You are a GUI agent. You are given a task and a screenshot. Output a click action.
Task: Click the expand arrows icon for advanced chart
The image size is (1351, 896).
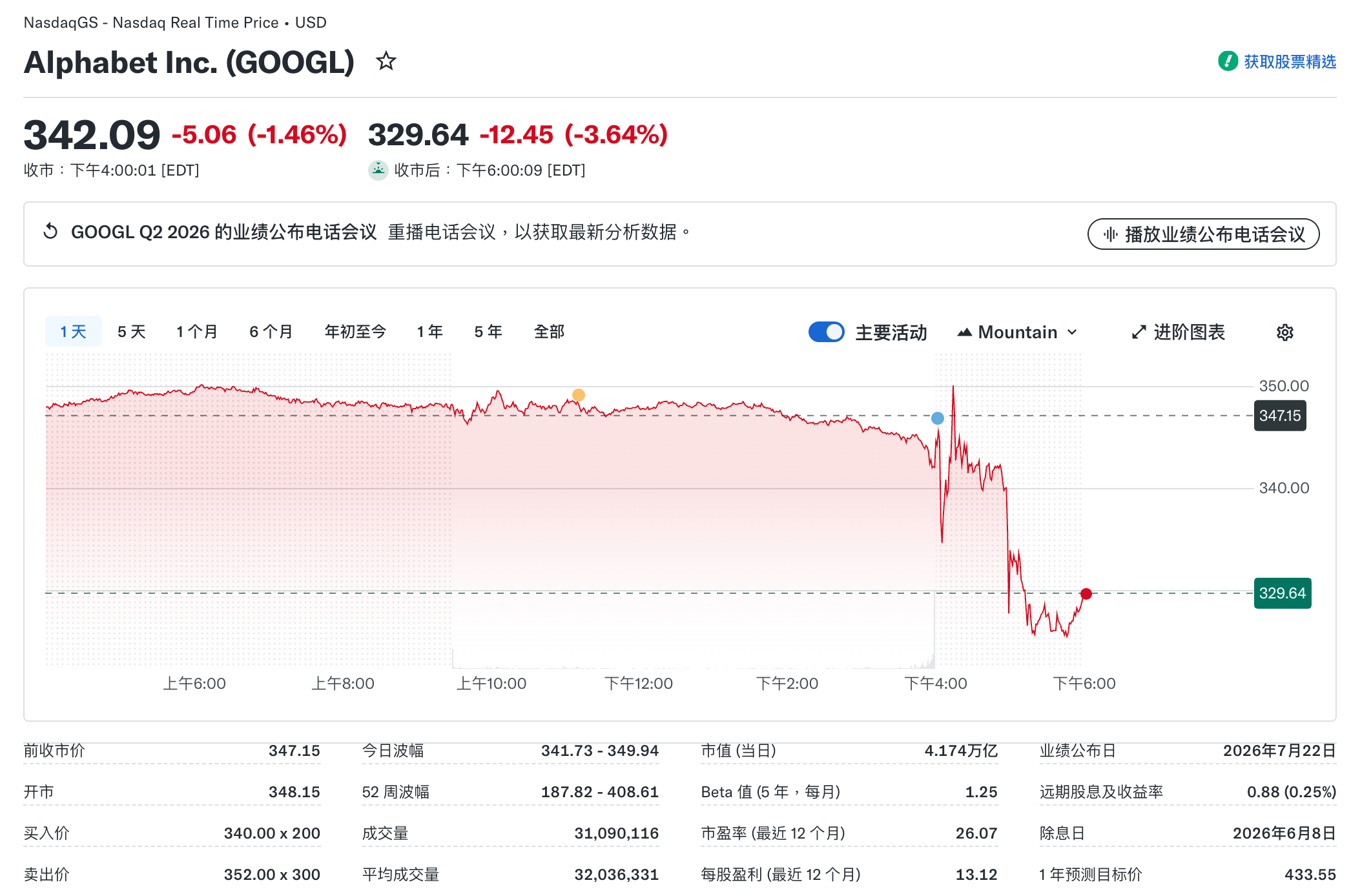click(x=1139, y=332)
